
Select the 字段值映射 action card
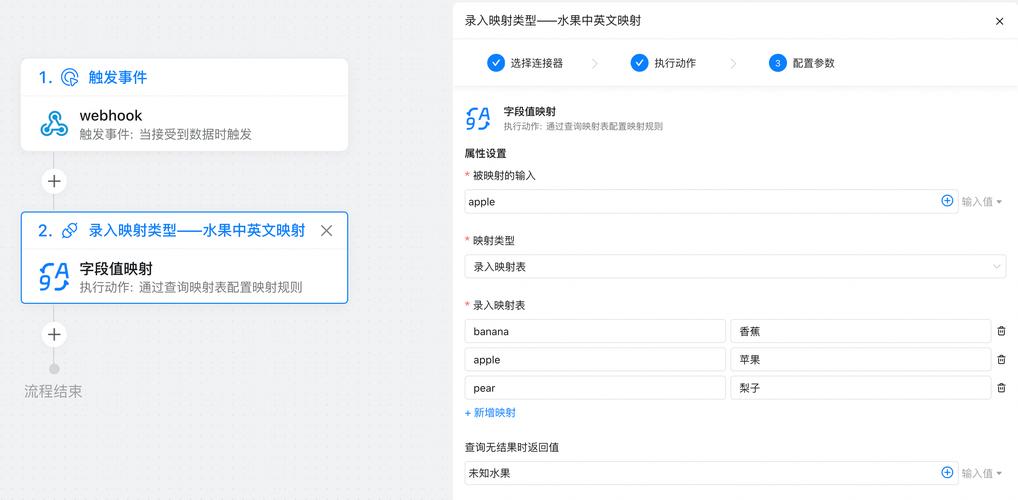click(184, 277)
